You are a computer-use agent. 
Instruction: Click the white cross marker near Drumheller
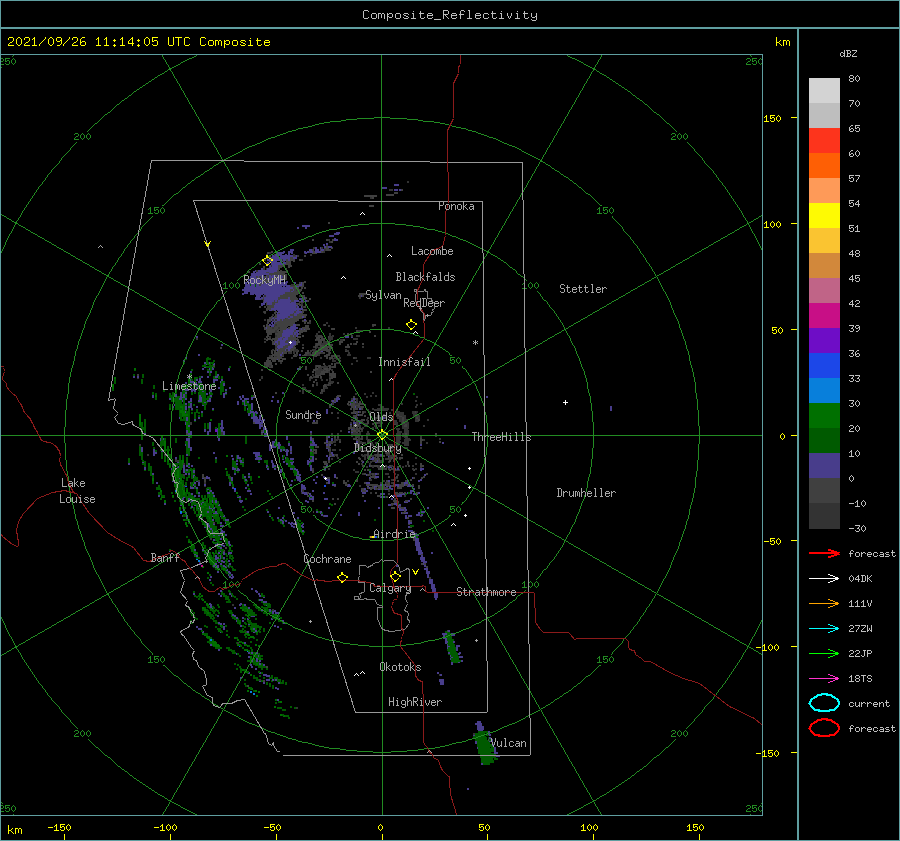tap(565, 402)
